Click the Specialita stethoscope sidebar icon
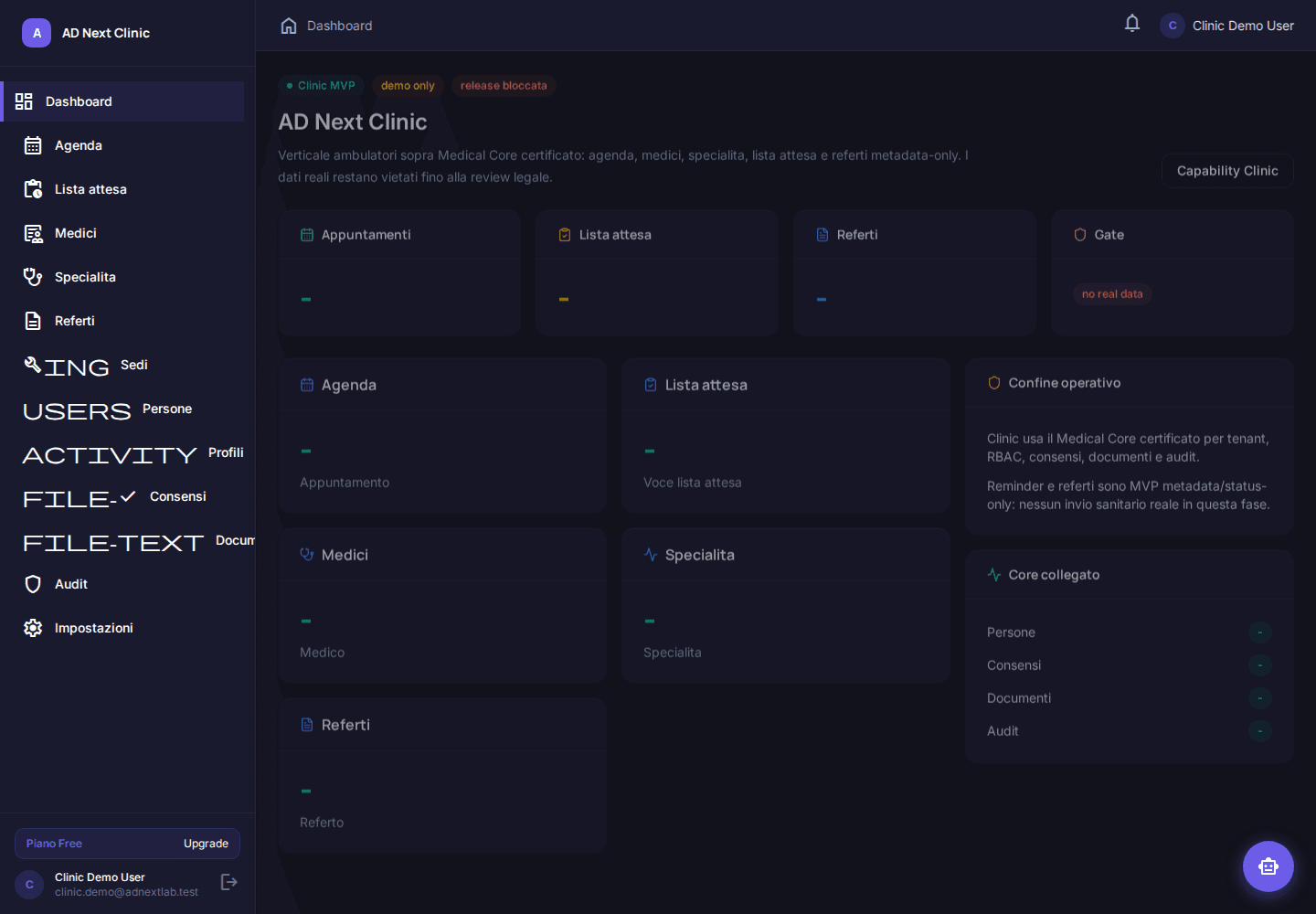1316x914 pixels. coord(33,277)
